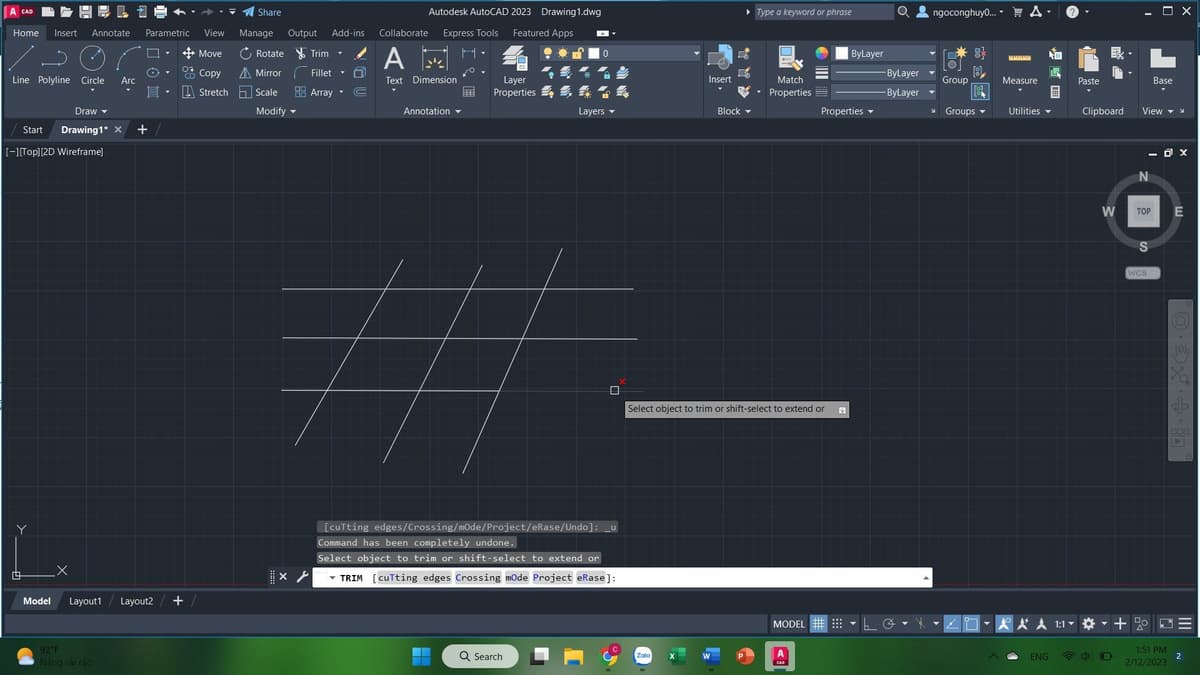Click the cuTting edges option

tap(413, 578)
